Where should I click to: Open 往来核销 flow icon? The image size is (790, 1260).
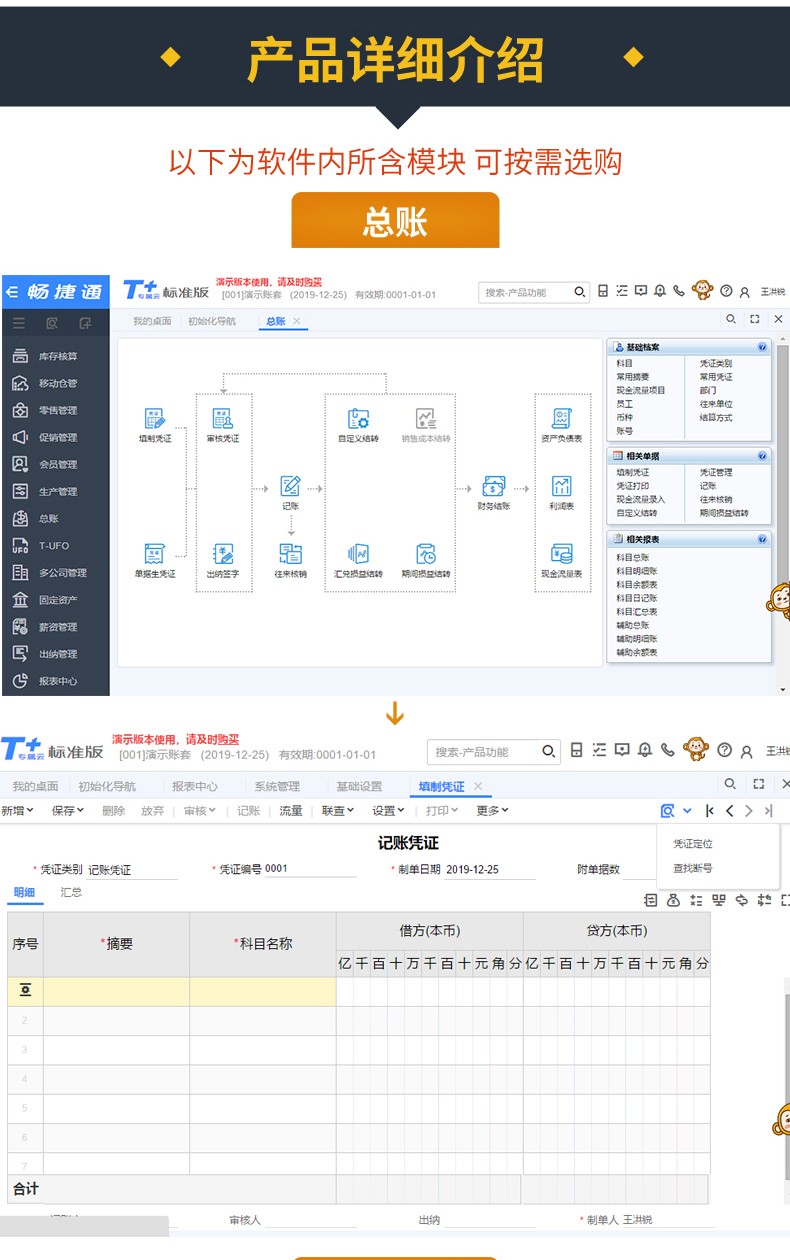tap(290, 553)
